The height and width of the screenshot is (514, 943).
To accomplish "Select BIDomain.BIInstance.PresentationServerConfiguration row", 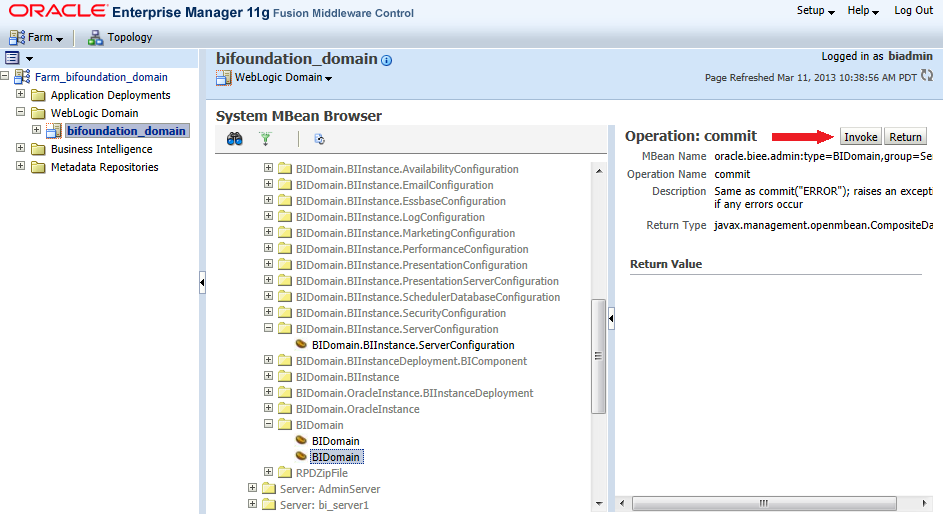I will pos(427,281).
